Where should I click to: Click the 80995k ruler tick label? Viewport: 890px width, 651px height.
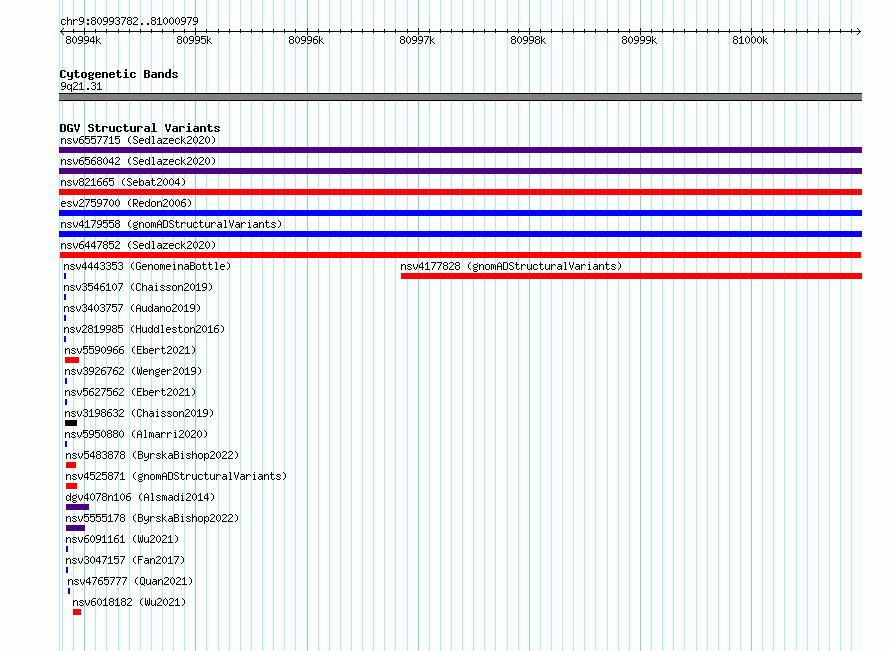pos(194,40)
